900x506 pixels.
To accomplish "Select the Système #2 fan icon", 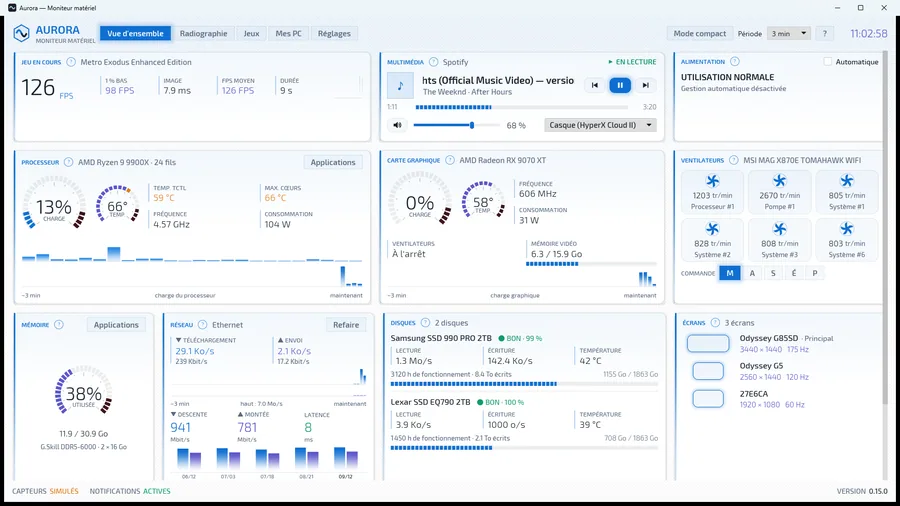I will coord(712,229).
